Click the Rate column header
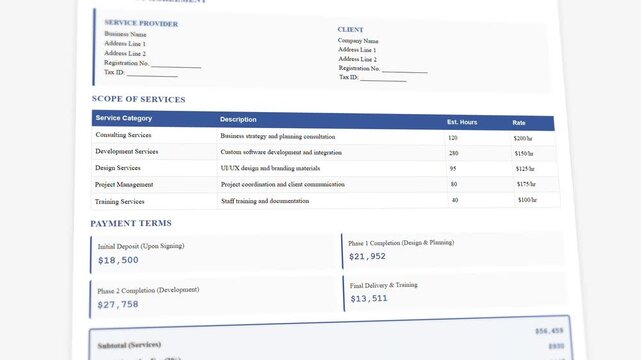The image size is (641, 360). coord(519,123)
